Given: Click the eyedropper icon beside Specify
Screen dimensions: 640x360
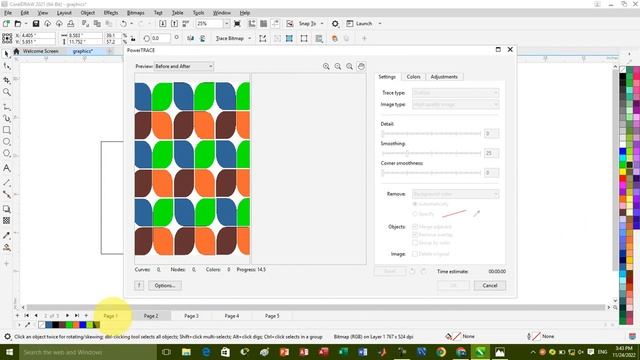Looking at the screenshot, I should coord(476,213).
